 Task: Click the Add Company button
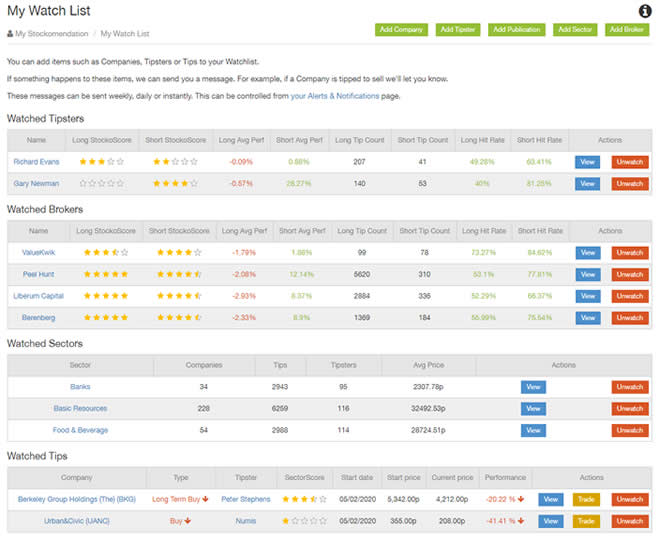[401, 30]
